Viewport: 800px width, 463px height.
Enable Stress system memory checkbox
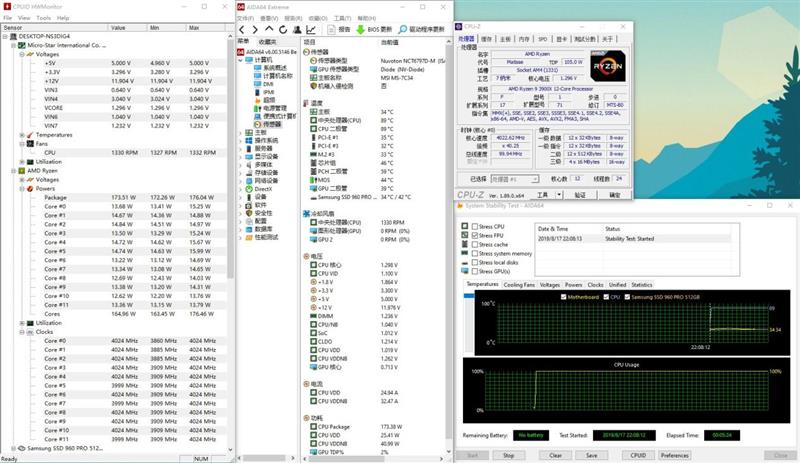pos(475,253)
